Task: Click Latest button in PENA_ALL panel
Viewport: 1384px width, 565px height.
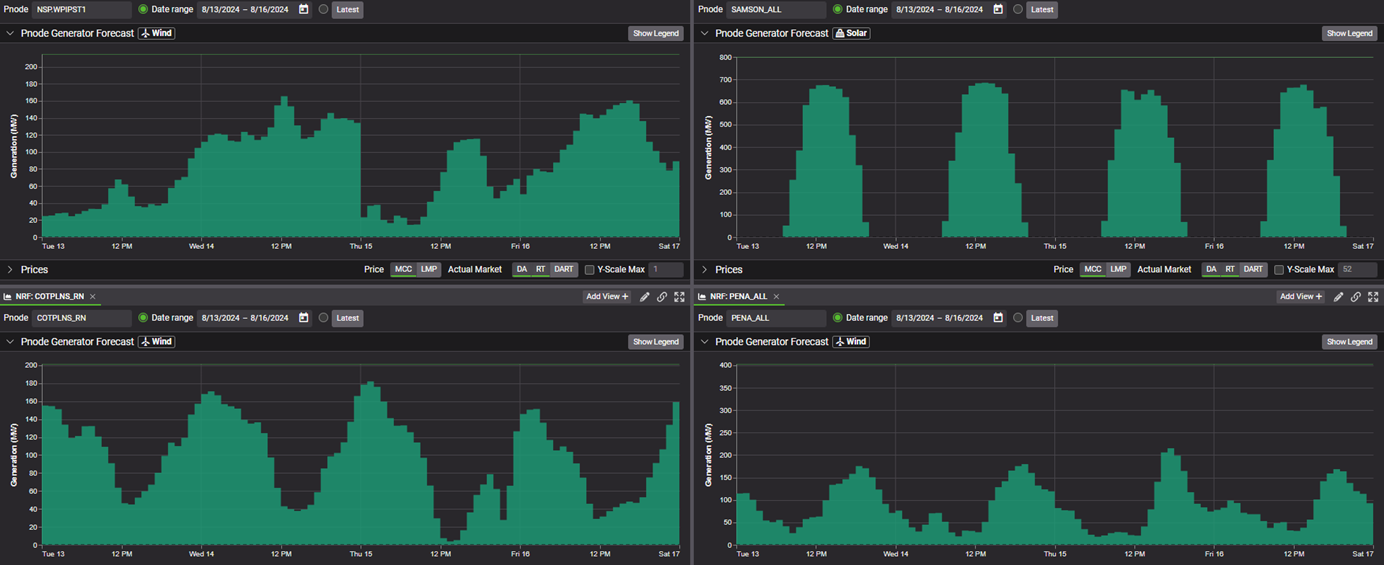Action: [1041, 318]
